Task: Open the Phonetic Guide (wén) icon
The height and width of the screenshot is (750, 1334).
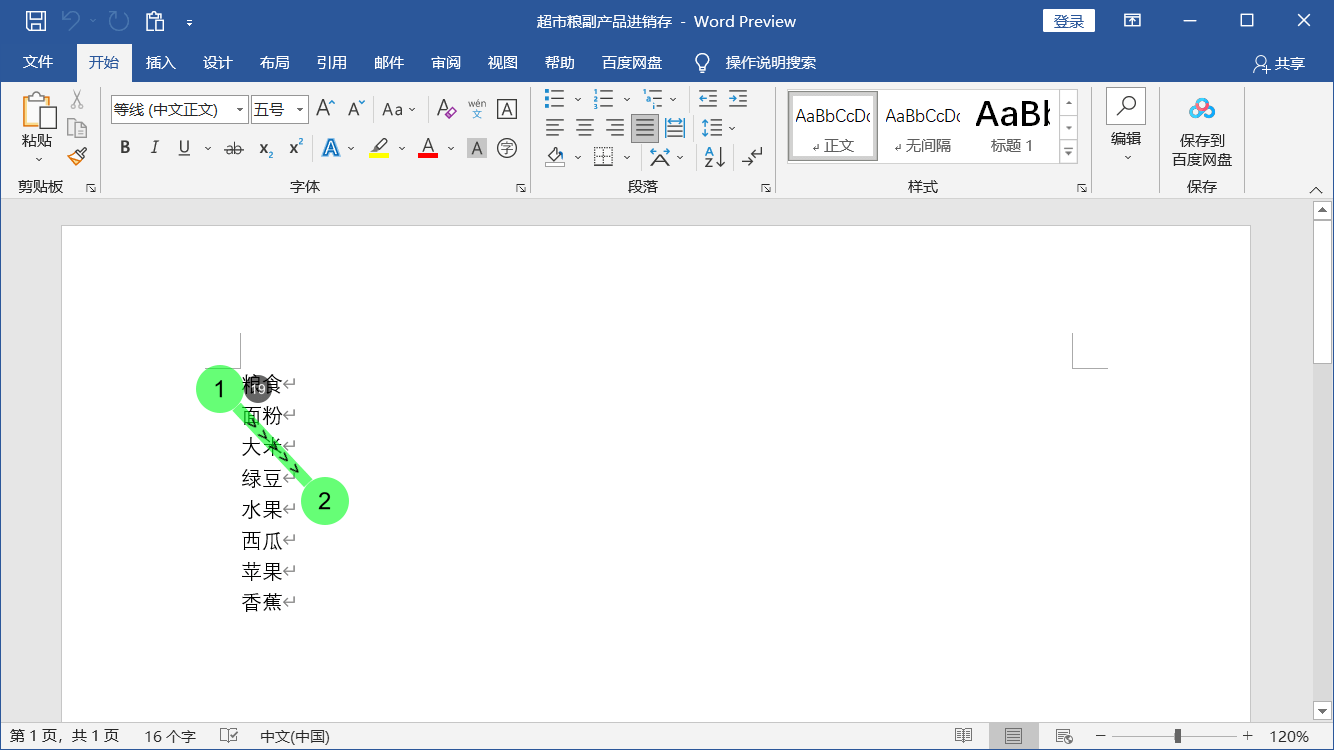Action: [x=477, y=109]
